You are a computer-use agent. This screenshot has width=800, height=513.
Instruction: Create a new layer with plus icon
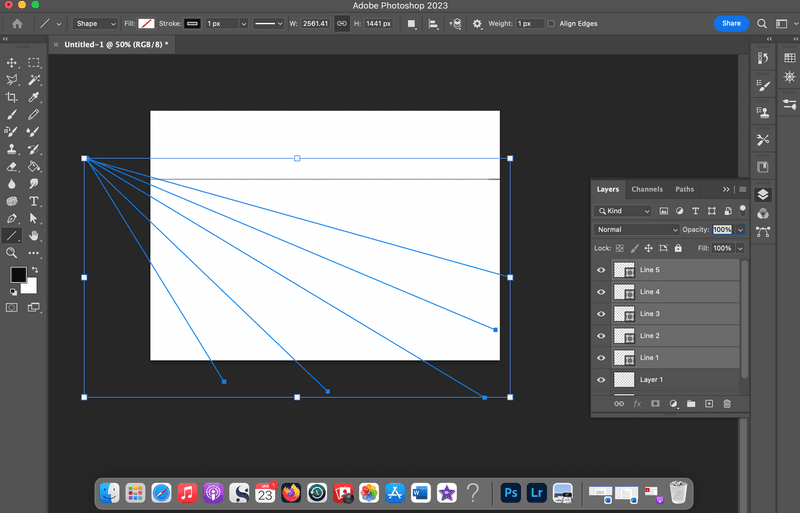pyautogui.click(x=709, y=403)
